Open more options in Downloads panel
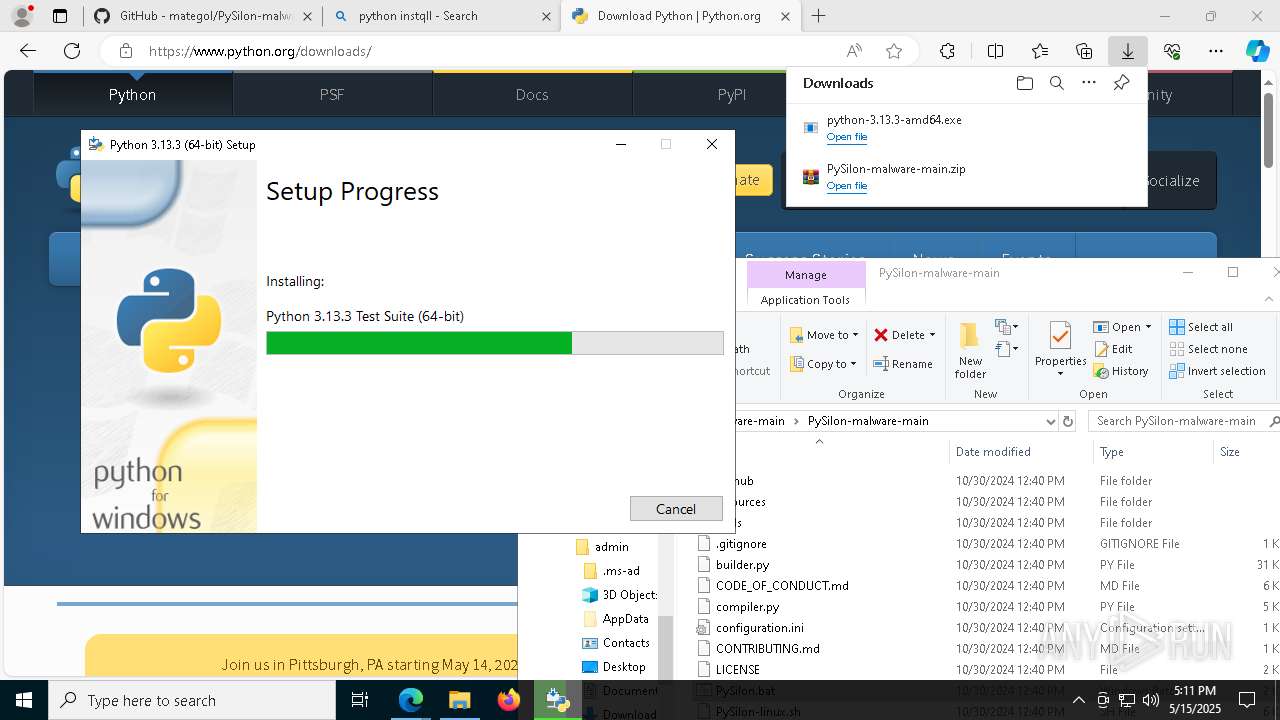 click(x=1089, y=83)
